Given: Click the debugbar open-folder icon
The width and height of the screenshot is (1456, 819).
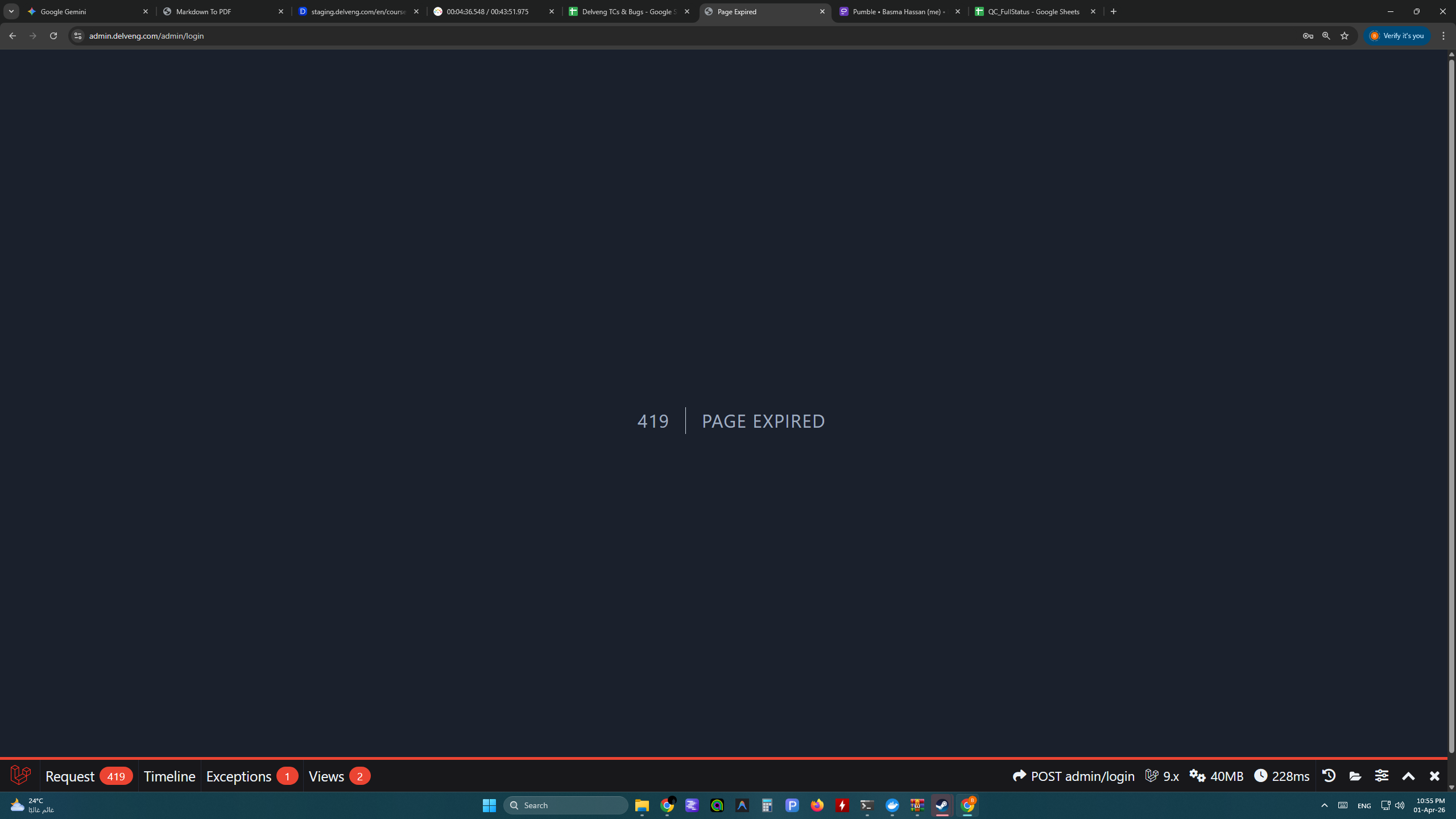Looking at the screenshot, I should coord(1355,776).
